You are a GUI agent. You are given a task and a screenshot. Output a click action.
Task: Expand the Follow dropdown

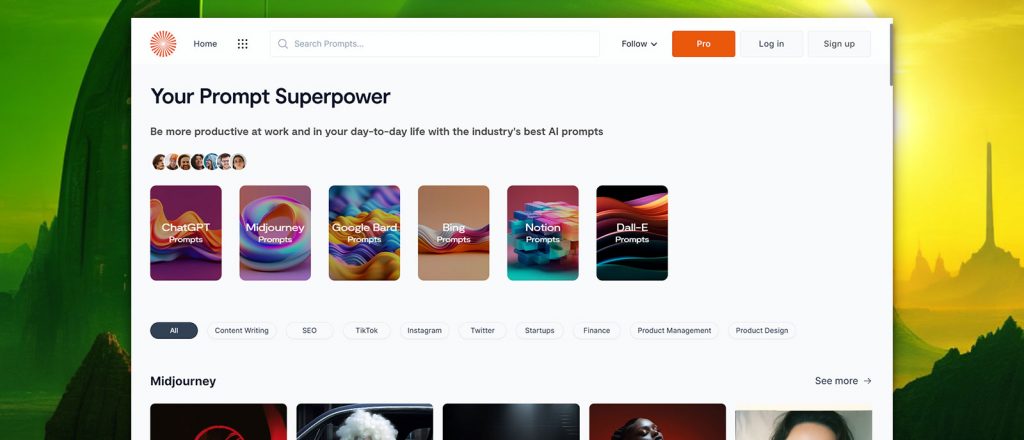point(639,44)
